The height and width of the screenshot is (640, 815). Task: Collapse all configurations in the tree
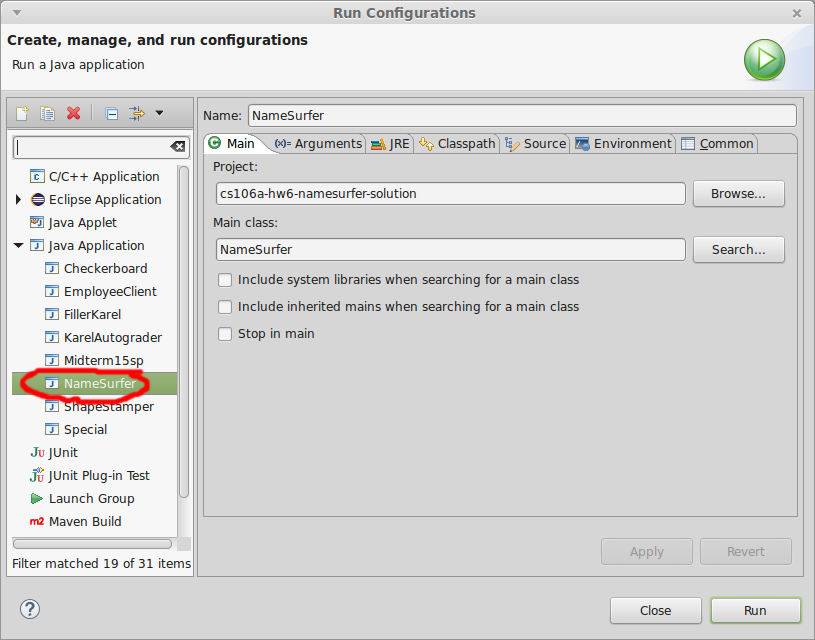click(x=112, y=113)
